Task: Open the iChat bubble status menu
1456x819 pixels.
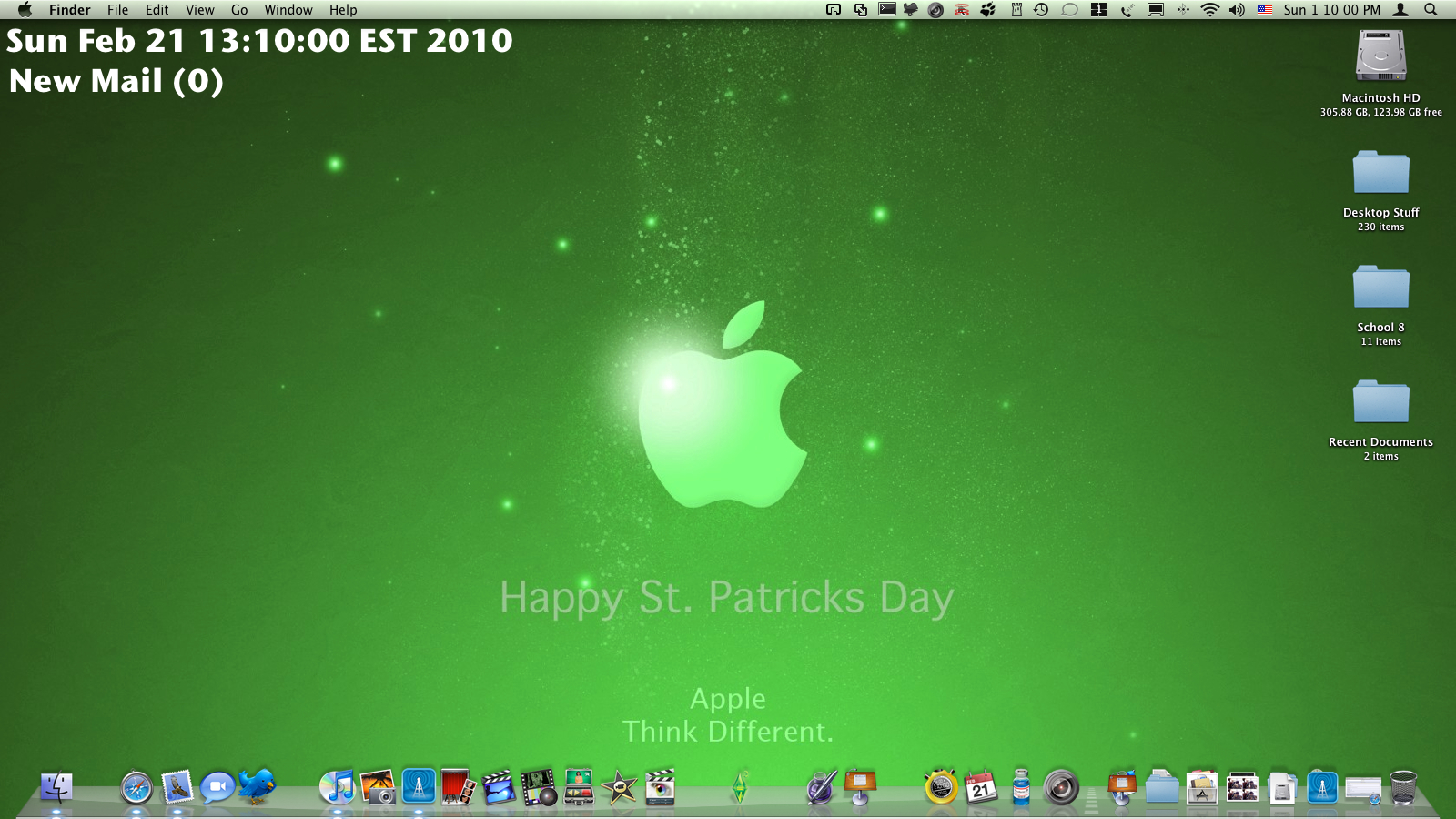Action: (x=1070, y=9)
